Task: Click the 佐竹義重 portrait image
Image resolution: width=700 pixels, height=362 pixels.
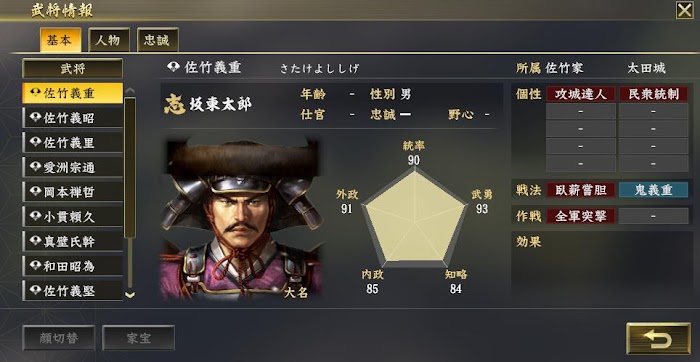Action: [241, 219]
